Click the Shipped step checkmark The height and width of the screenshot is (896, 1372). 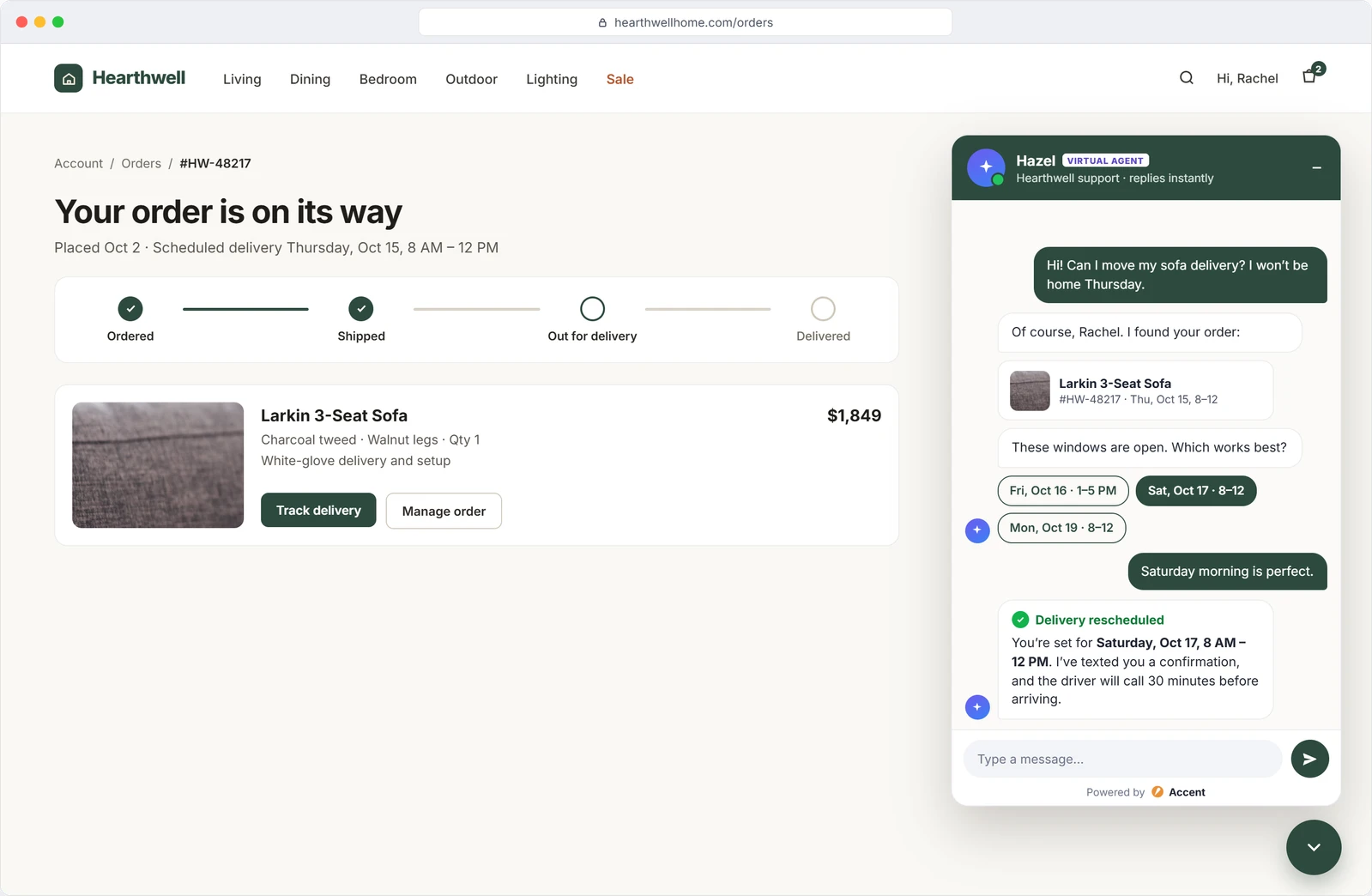click(361, 308)
